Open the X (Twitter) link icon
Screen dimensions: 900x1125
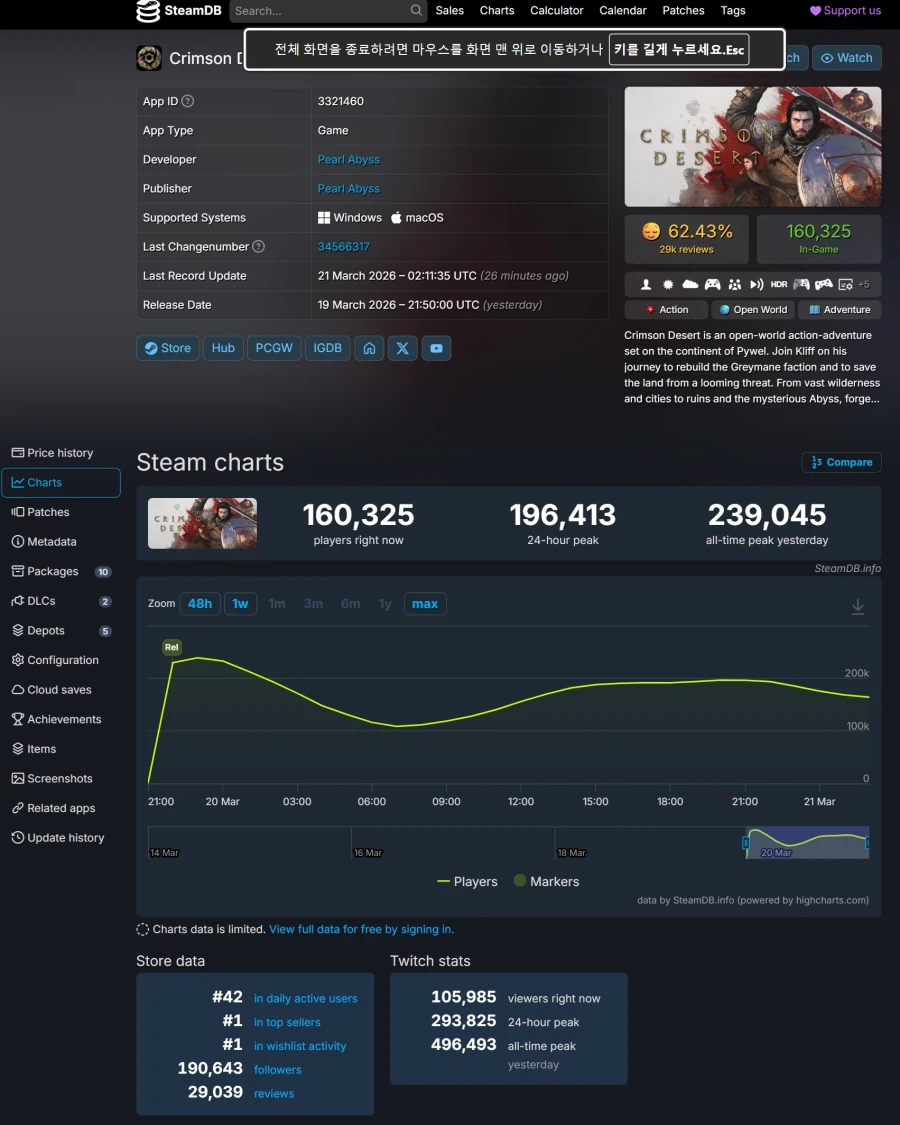[x=402, y=348]
